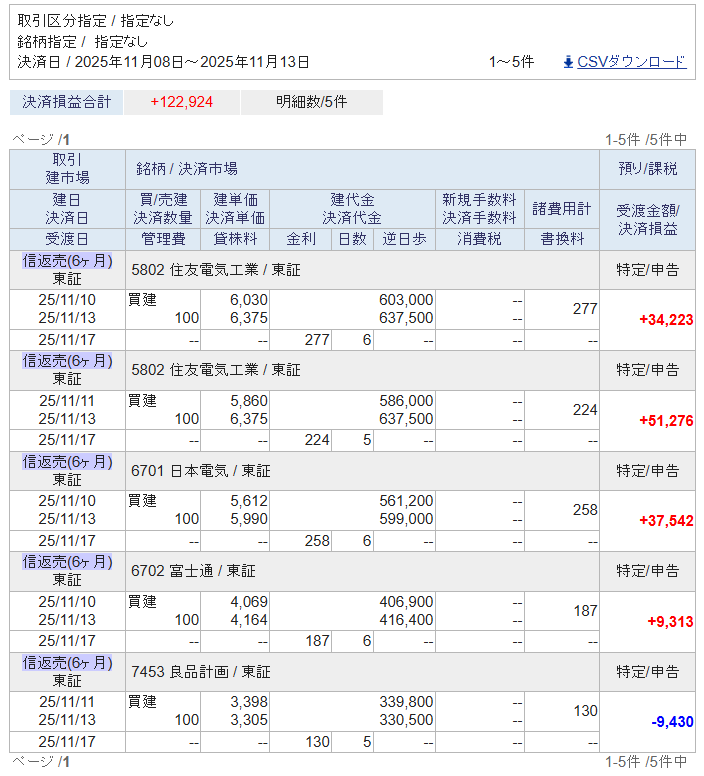The image size is (704, 776).
Task: Click the CSVダウンロード link
Action: click(x=632, y=62)
